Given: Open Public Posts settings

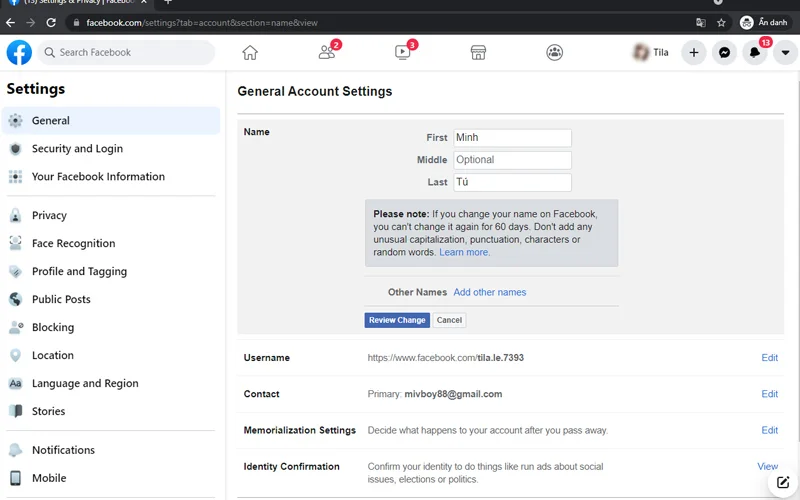Looking at the screenshot, I should 111,299.
